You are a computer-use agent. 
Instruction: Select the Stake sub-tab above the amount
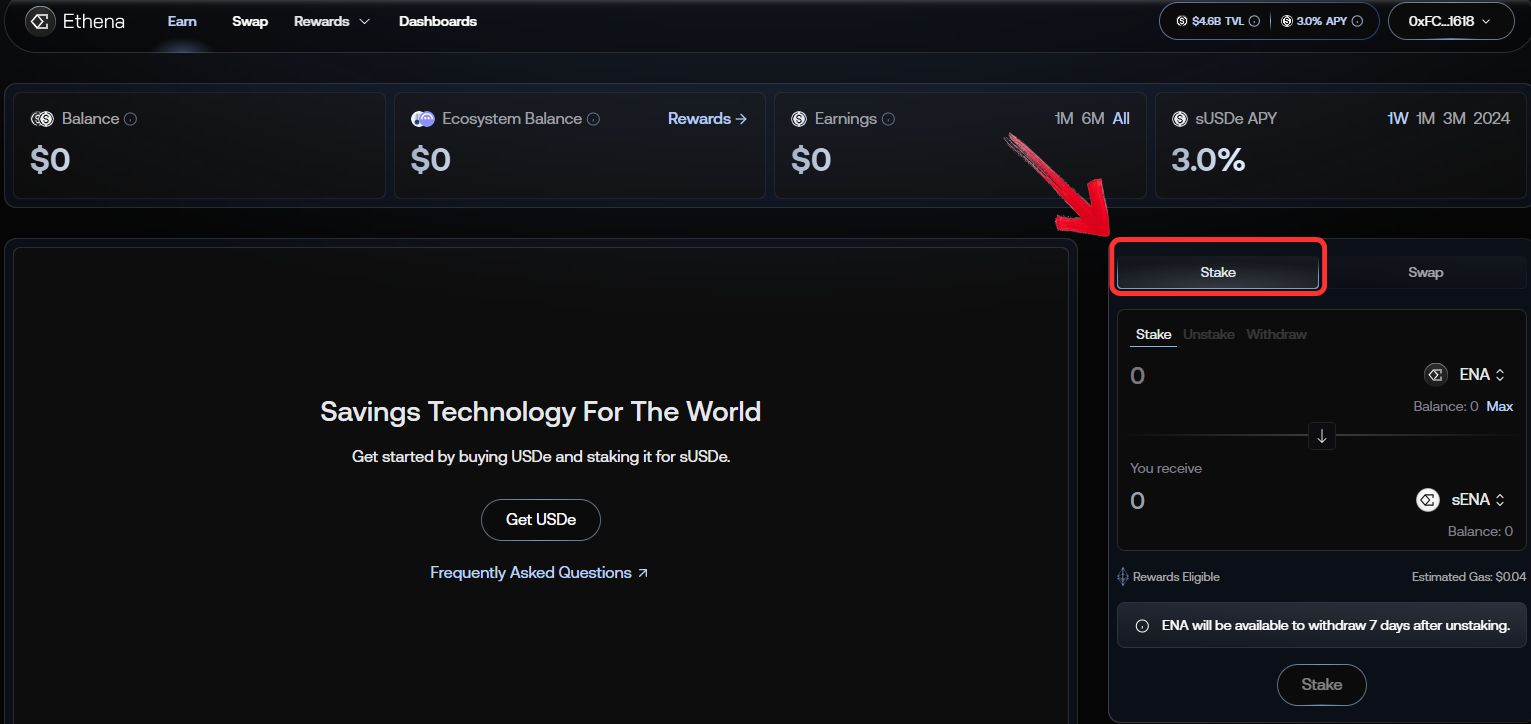pyautogui.click(x=1154, y=334)
